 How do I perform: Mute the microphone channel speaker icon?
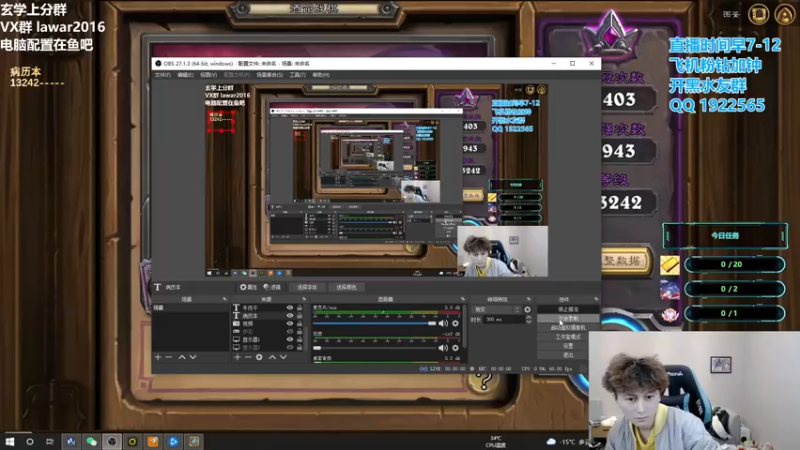443,323
